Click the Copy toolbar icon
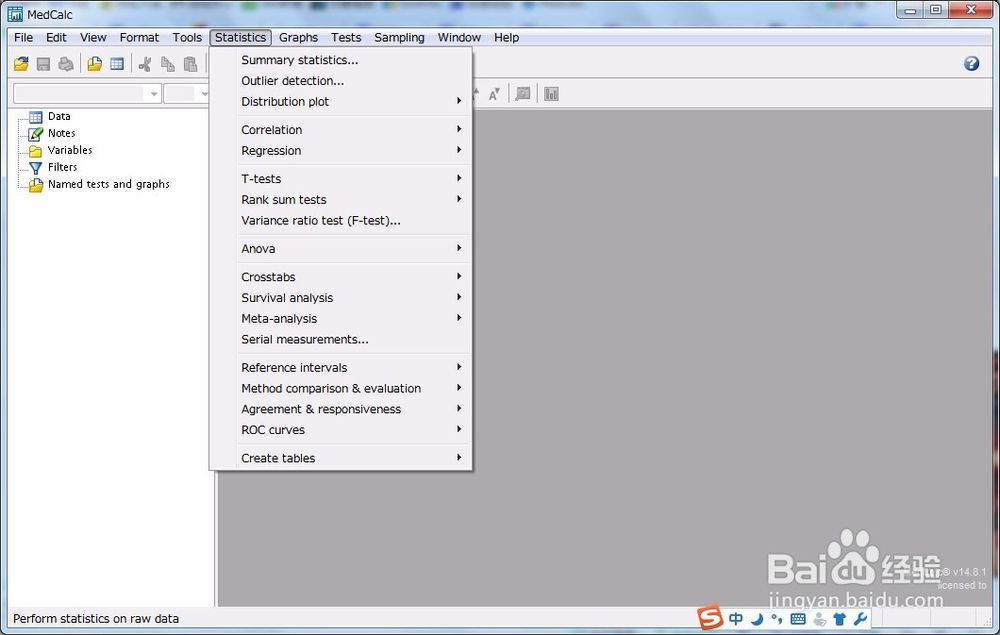 click(x=168, y=64)
